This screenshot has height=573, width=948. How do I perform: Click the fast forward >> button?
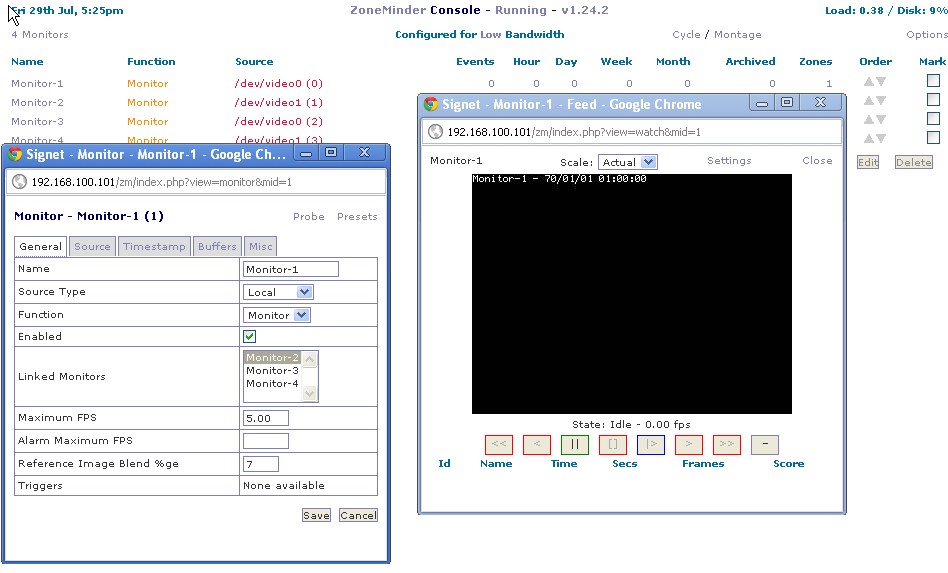727,444
